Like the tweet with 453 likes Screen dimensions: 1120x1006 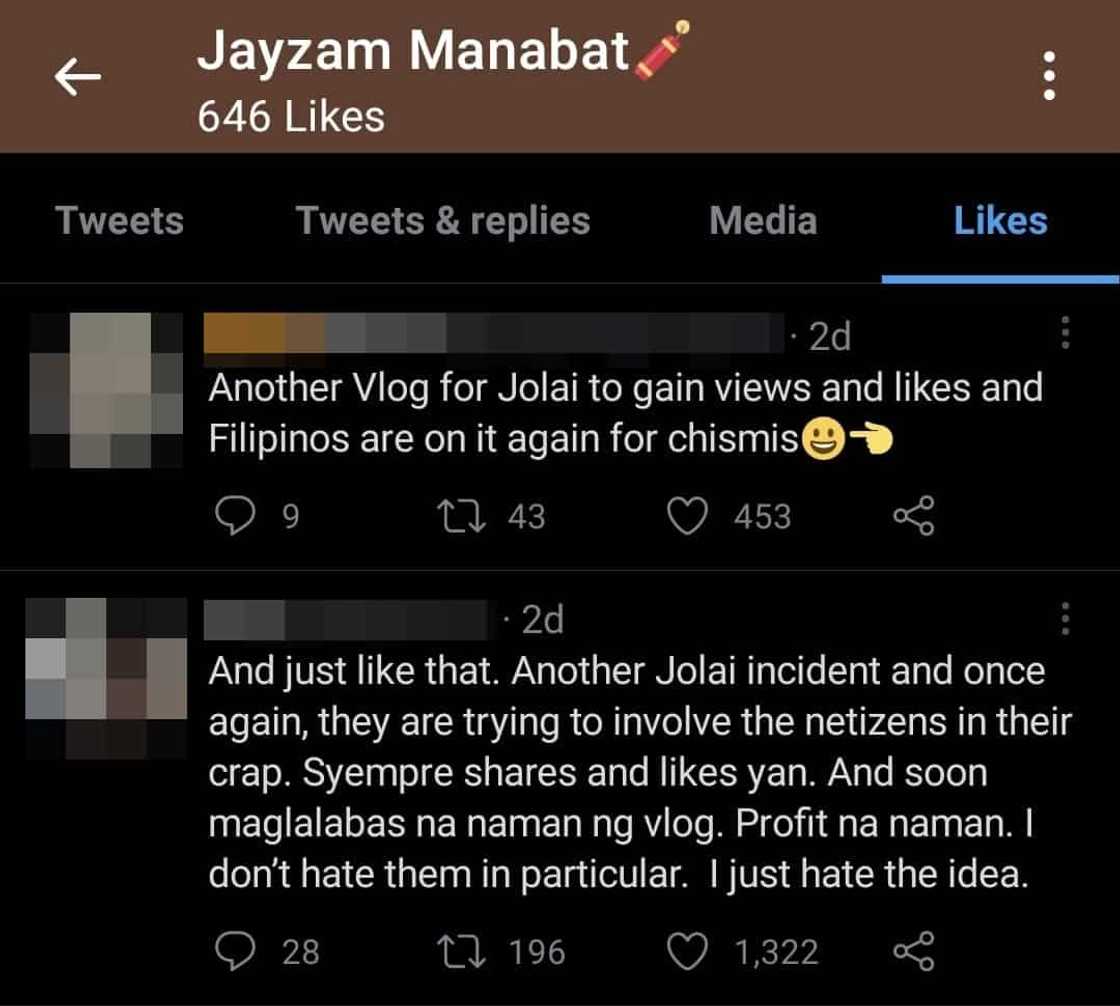[687, 516]
